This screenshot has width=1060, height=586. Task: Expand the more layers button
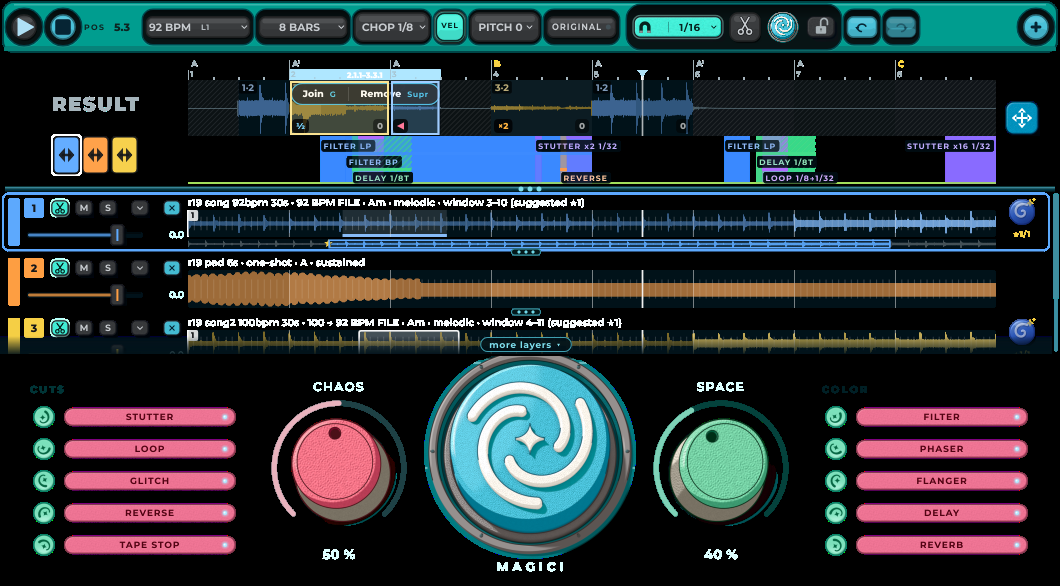tap(525, 345)
